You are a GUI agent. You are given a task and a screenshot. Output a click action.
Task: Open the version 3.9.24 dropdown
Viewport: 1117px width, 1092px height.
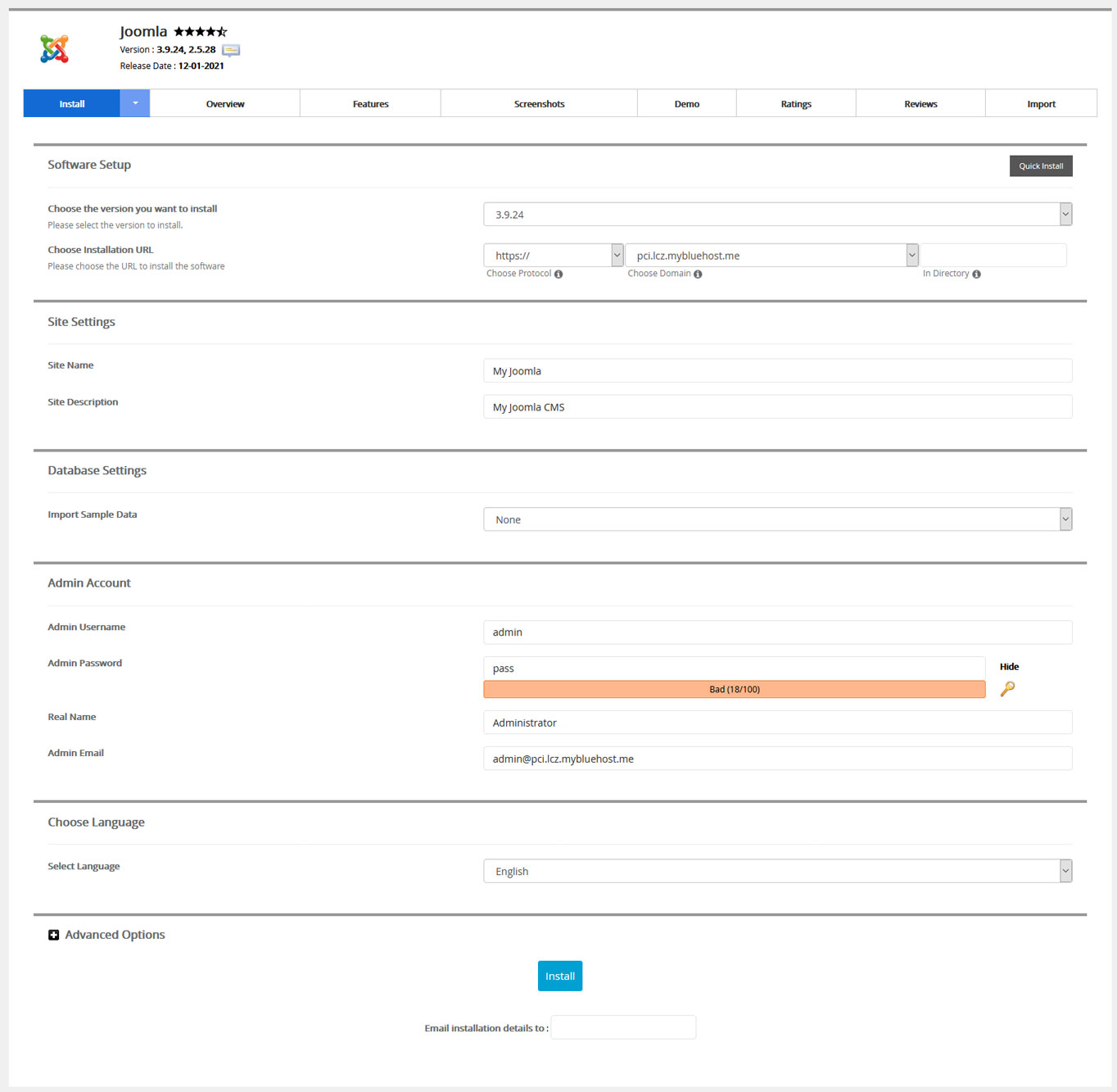pyautogui.click(x=777, y=215)
